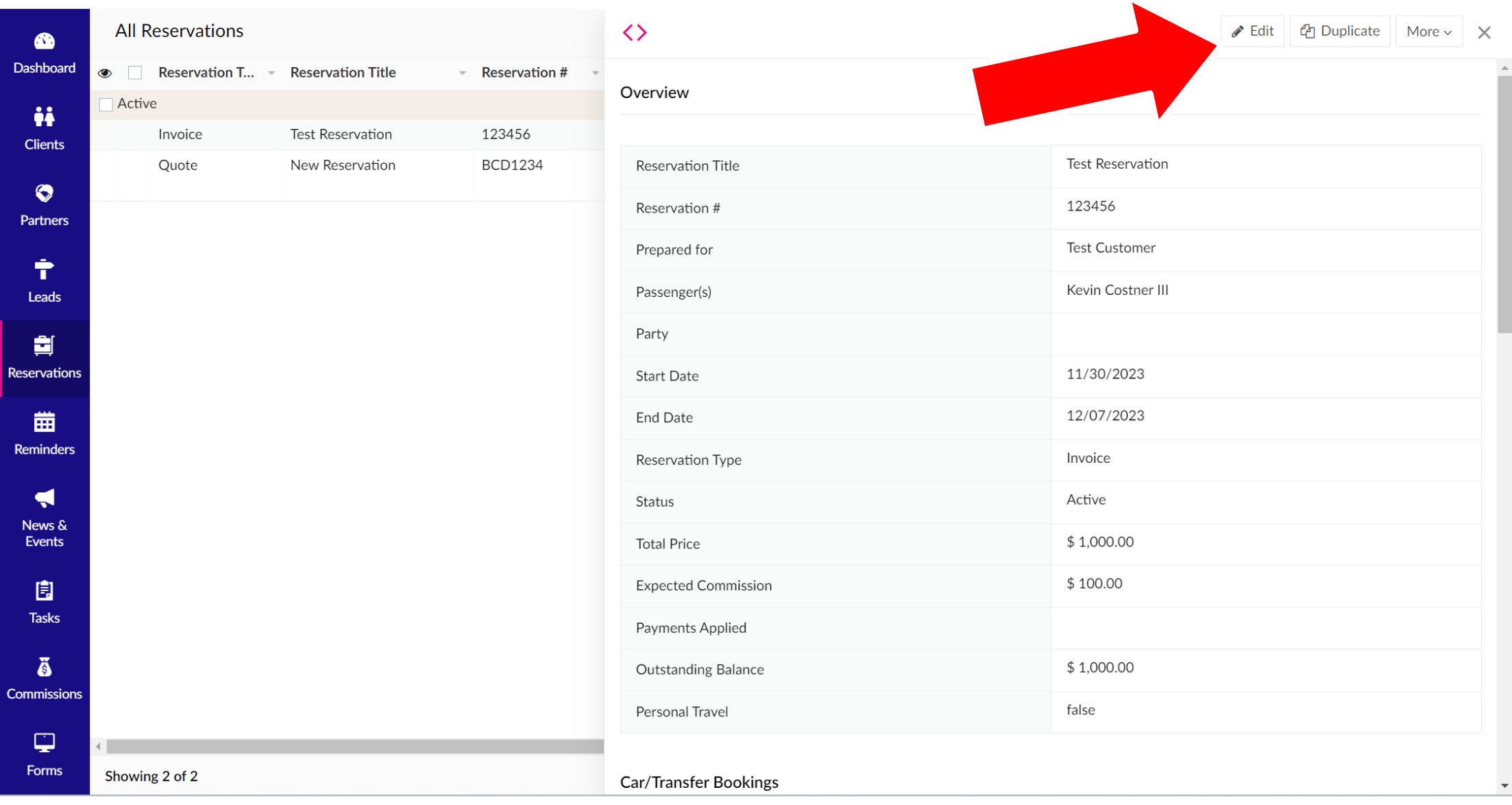Open the Partners handshake icon
This screenshot has height=805, width=1512.
coord(44,193)
